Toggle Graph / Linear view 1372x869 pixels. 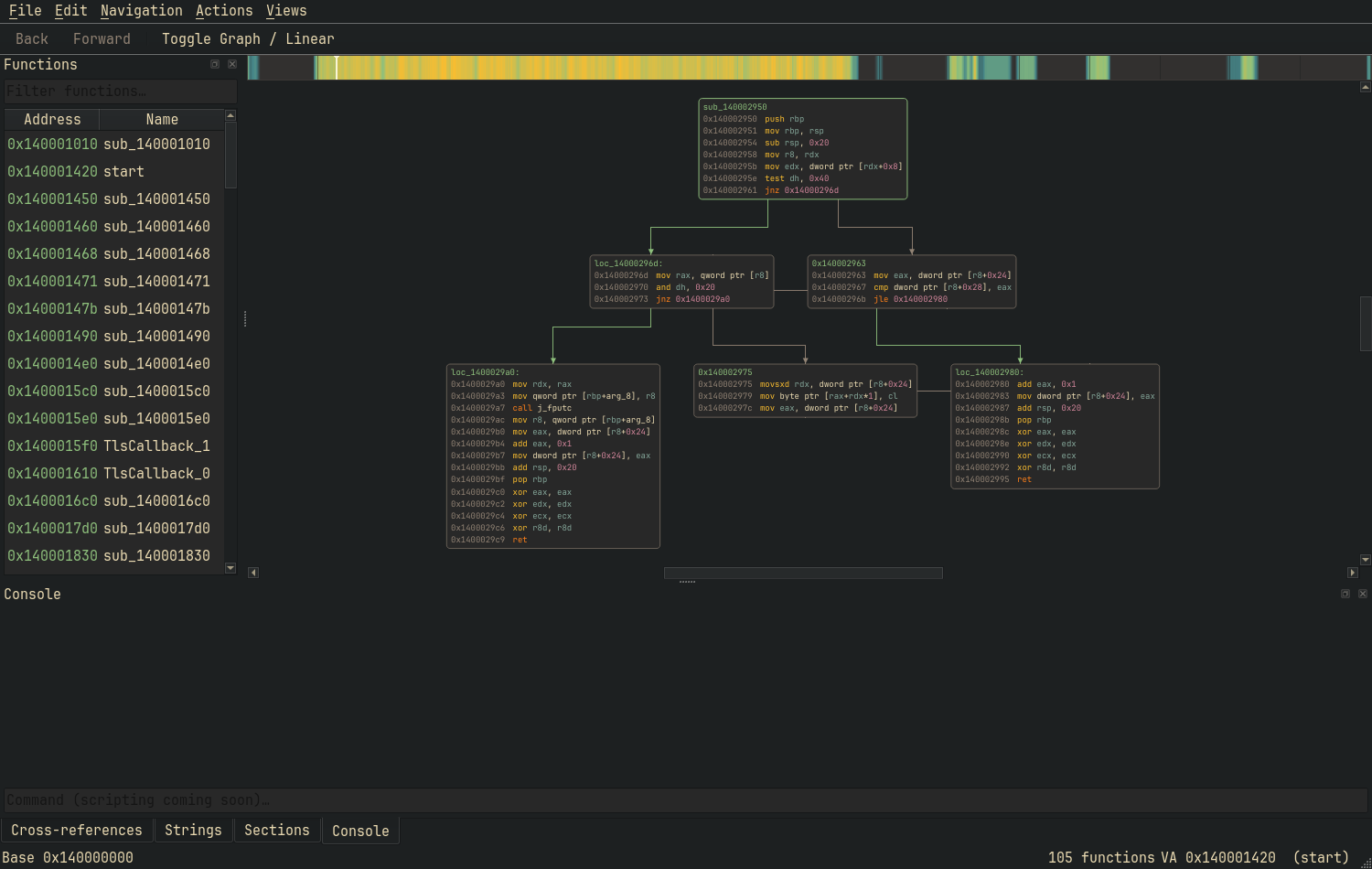[248, 38]
